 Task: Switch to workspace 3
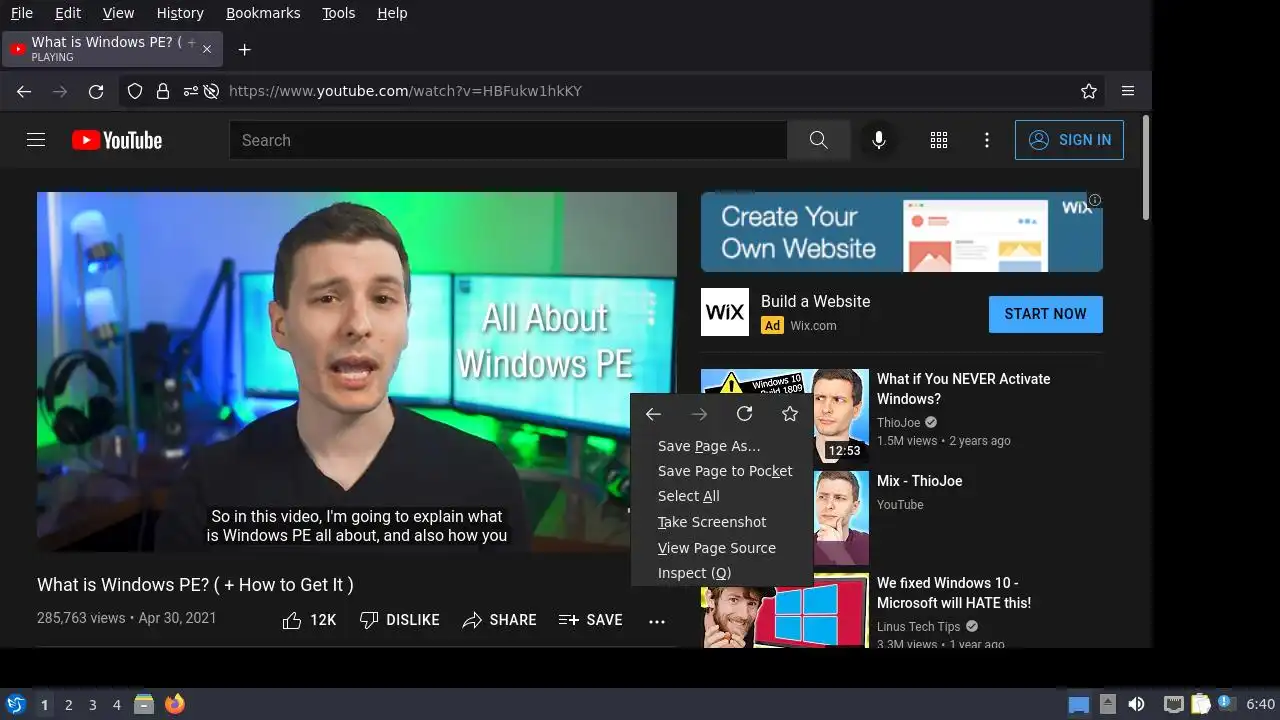point(92,705)
